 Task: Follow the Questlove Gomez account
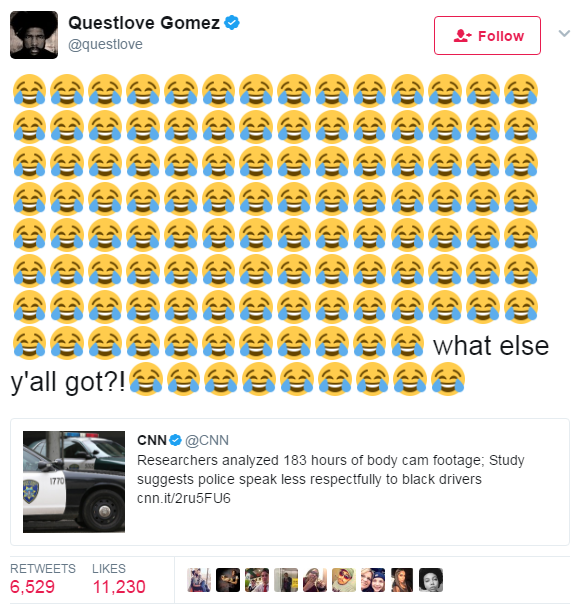(487, 36)
